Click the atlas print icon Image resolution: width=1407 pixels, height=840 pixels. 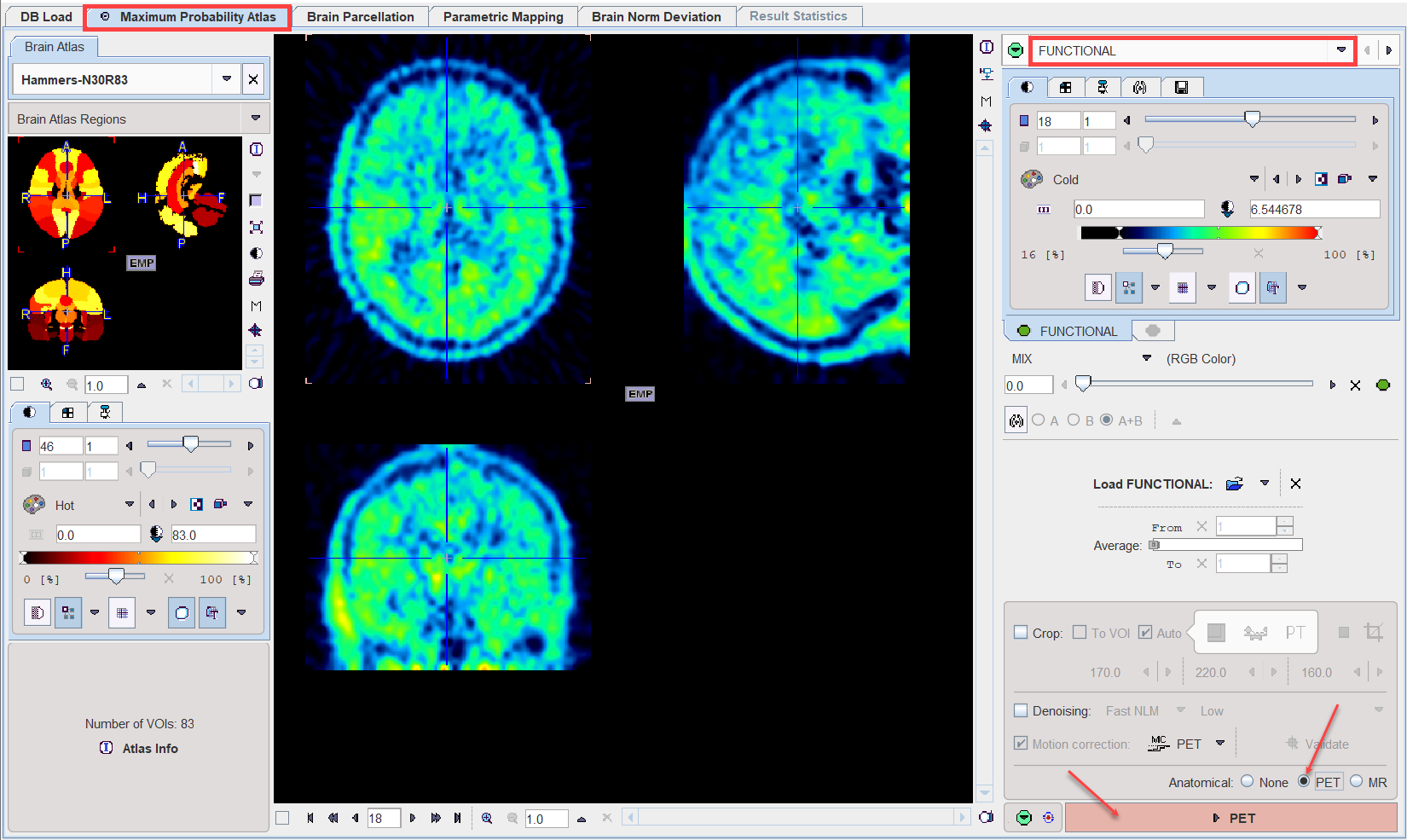pos(256,279)
